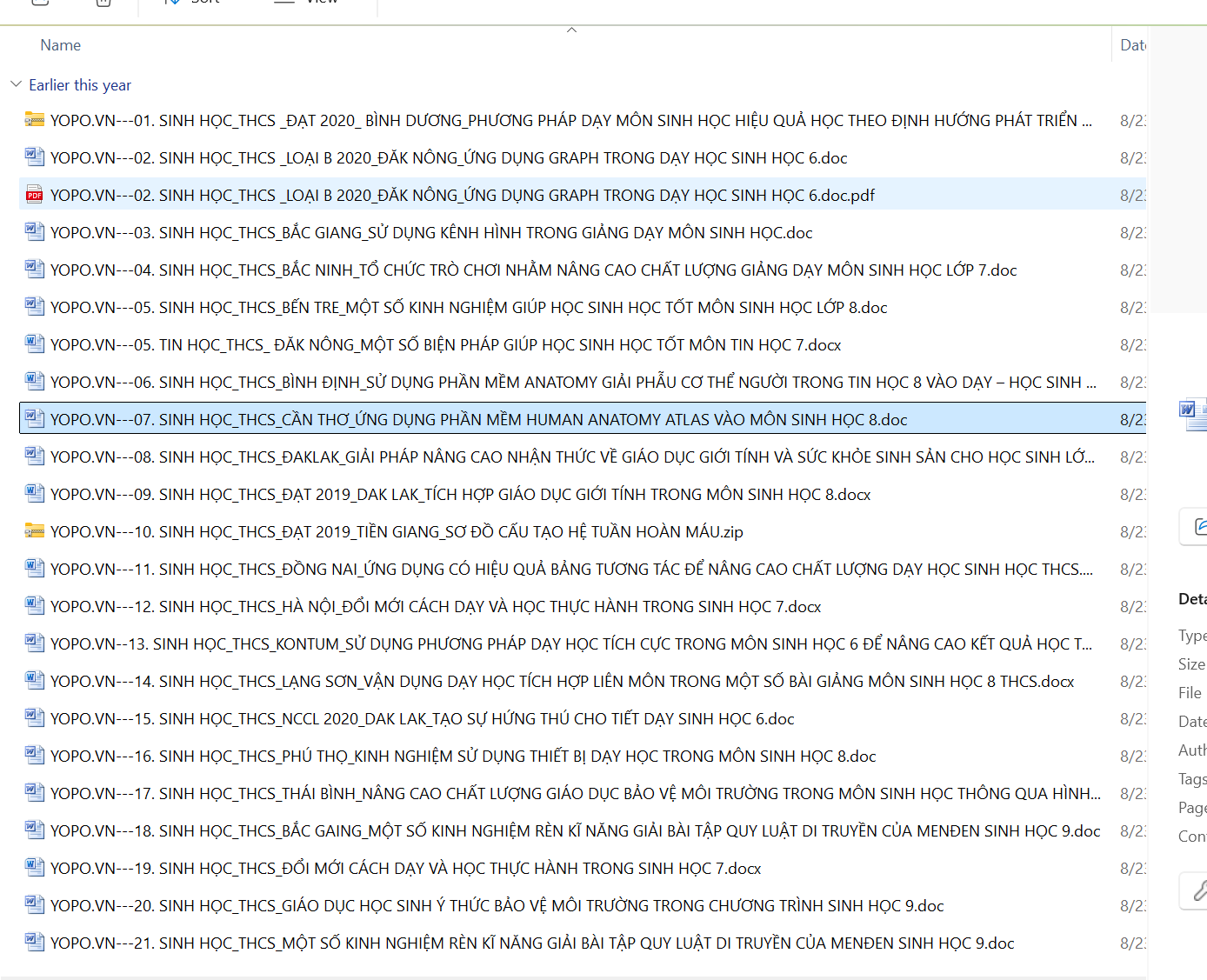The image size is (1207, 980).
Task: Select file name 20 GIÁO DỤC HỌC SINH Ý THỨC
Action: coord(497,905)
